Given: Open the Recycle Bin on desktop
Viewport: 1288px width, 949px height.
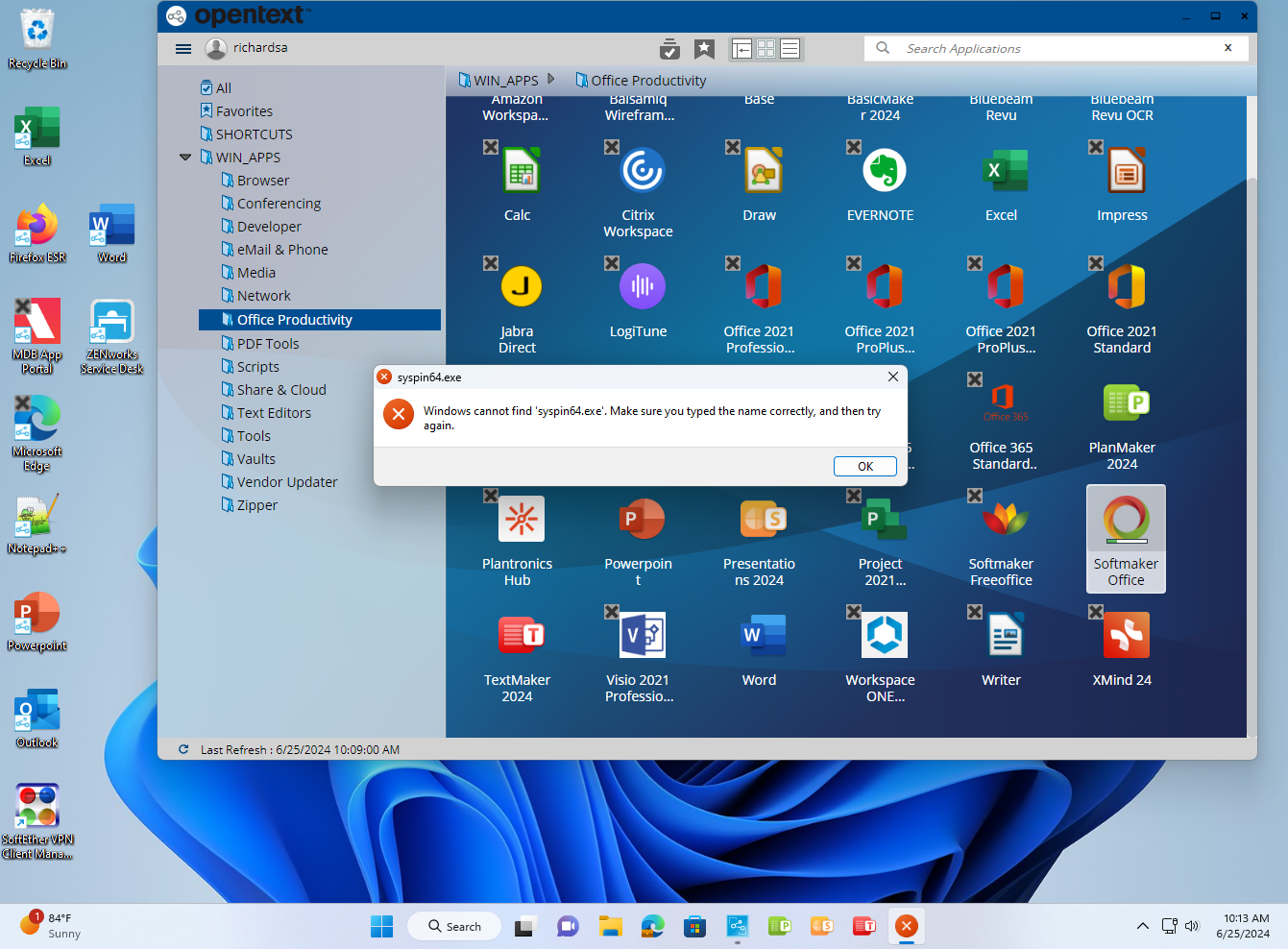Looking at the screenshot, I should (37, 38).
